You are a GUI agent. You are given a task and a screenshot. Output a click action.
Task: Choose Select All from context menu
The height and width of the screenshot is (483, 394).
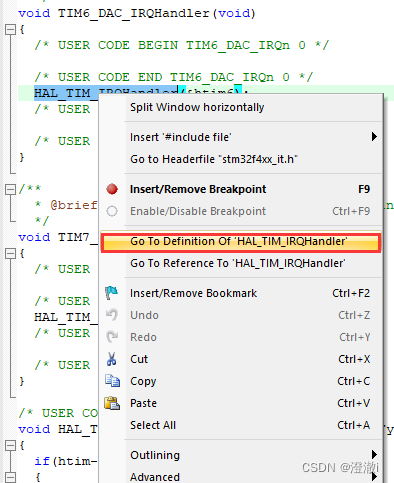[x=241, y=425]
